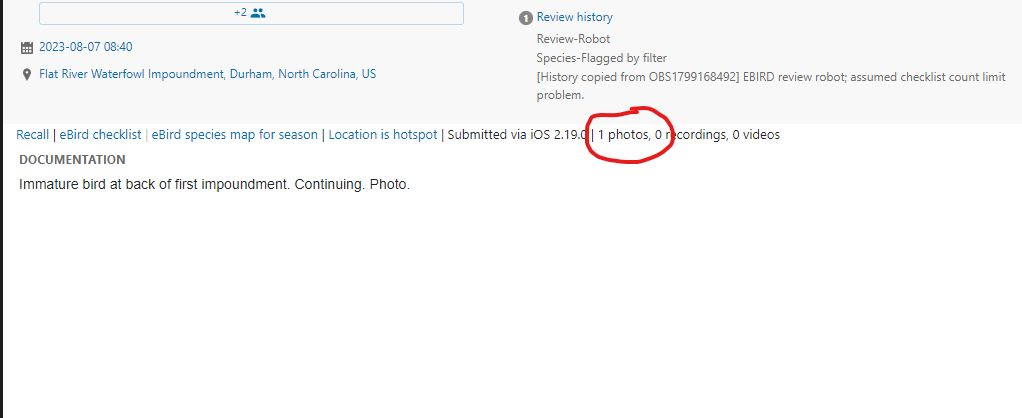Open the Review history link
This screenshot has height=418, width=1022.
point(574,18)
